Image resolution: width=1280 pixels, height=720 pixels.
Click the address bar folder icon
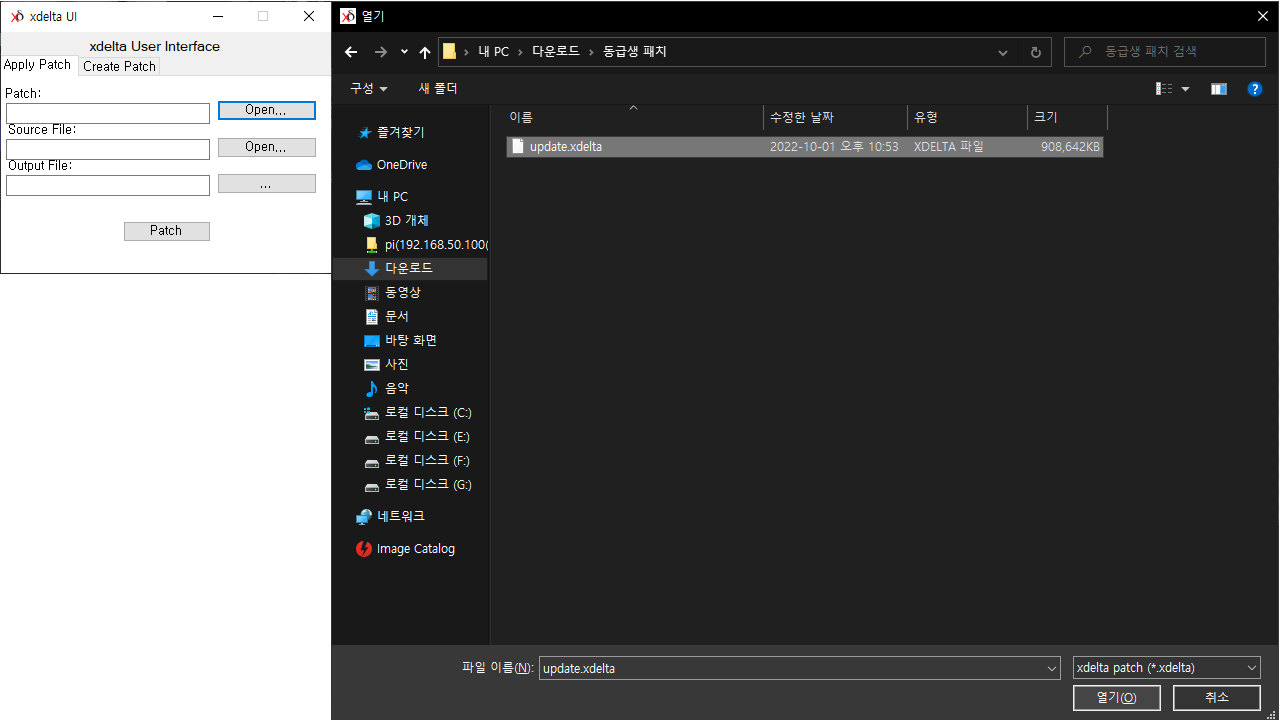pos(450,52)
